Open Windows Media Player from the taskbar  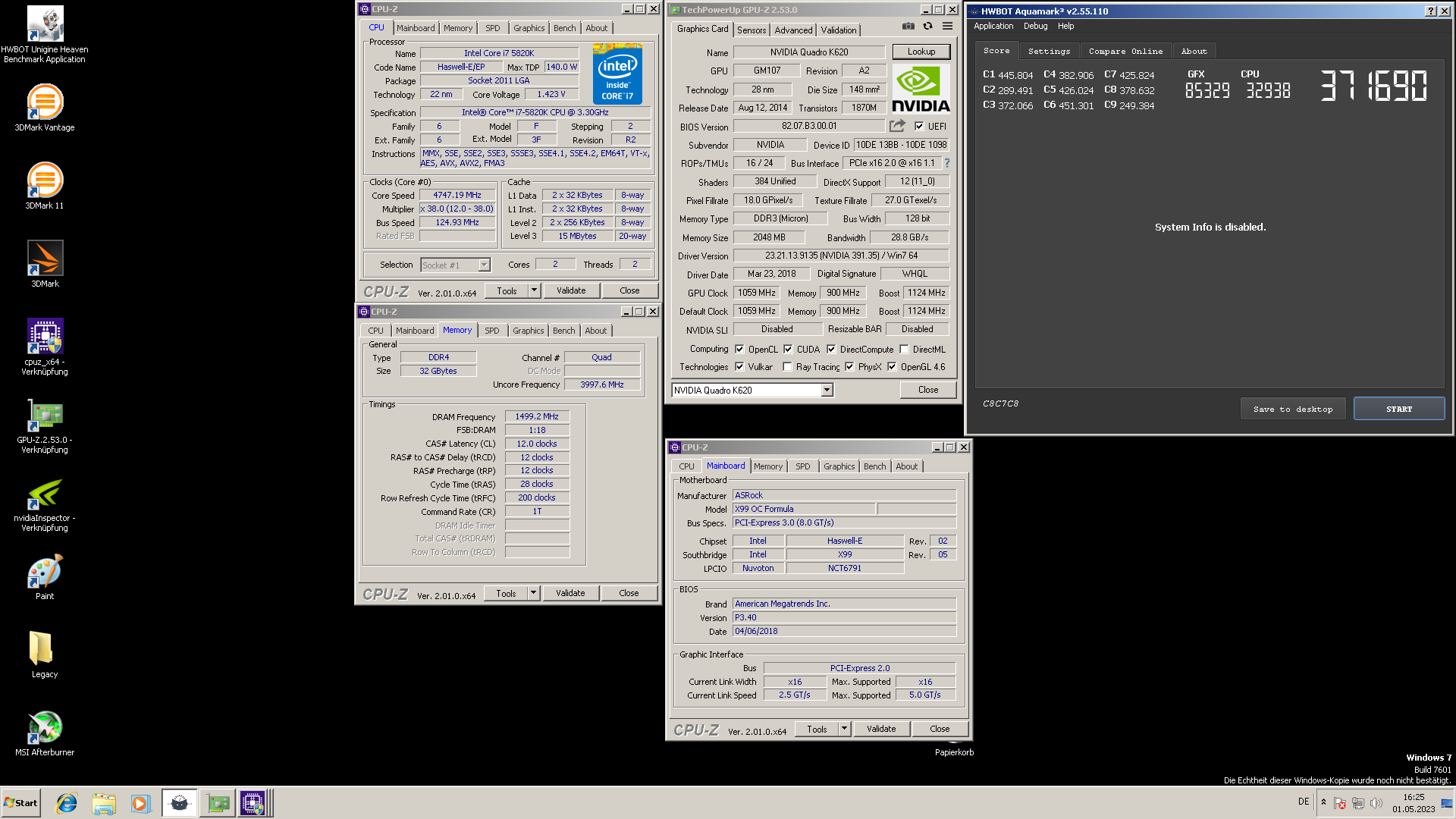pos(140,803)
